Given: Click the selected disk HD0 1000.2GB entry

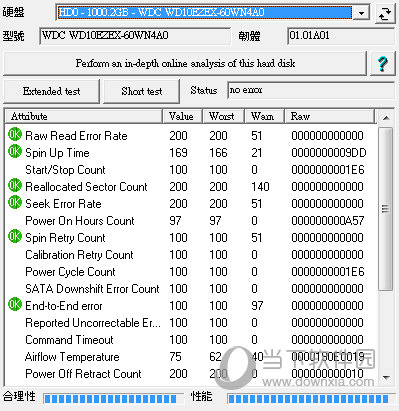Looking at the screenshot, I should click(204, 13).
